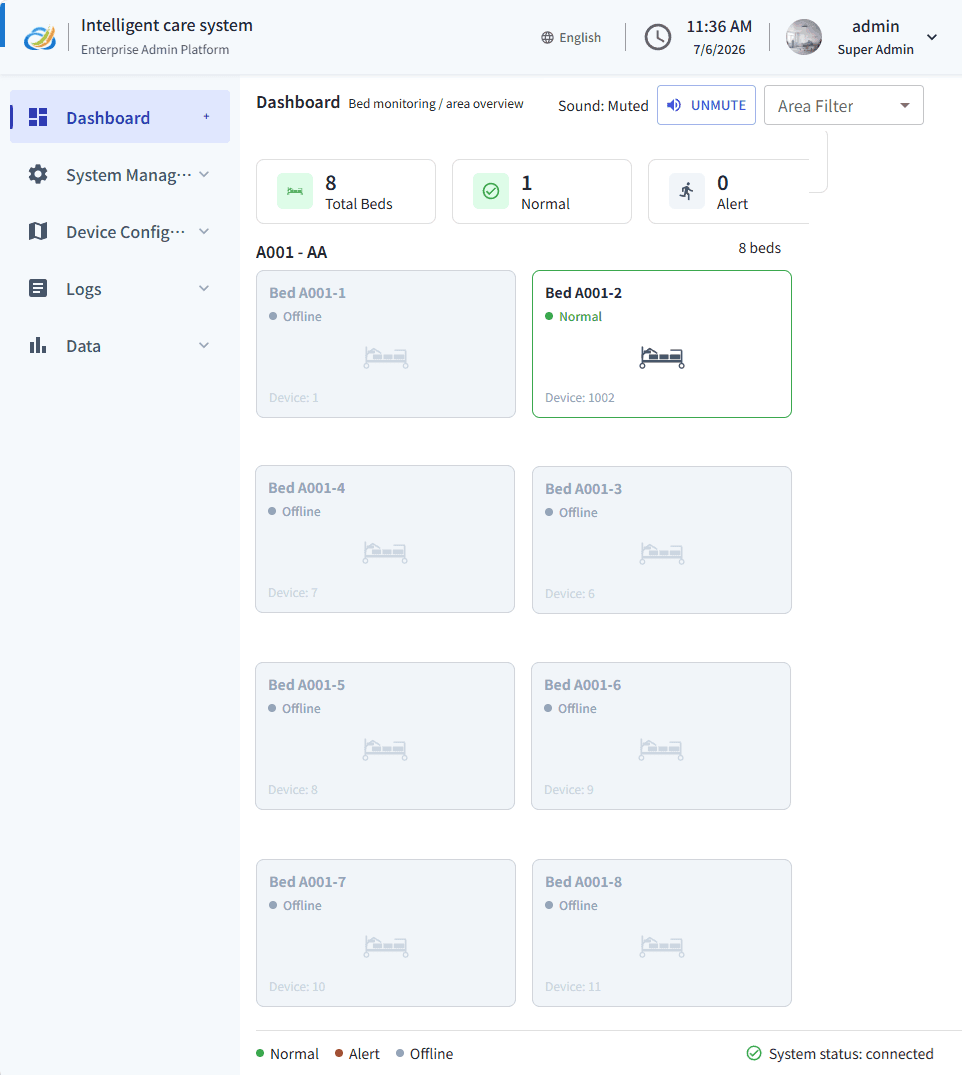
Task: Click the Normal checkmark stat icon
Action: pos(491,191)
